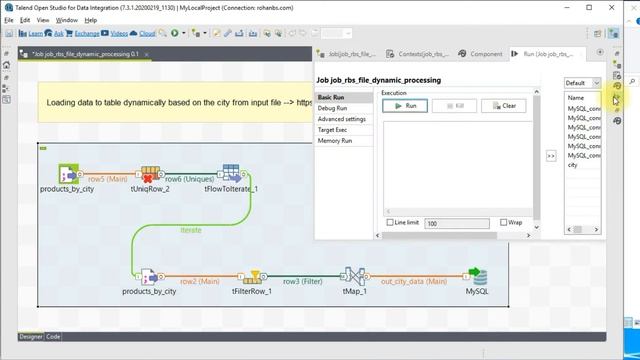The image size is (640, 360).
Task: Open the Edit menu
Action: (x=25, y=20)
